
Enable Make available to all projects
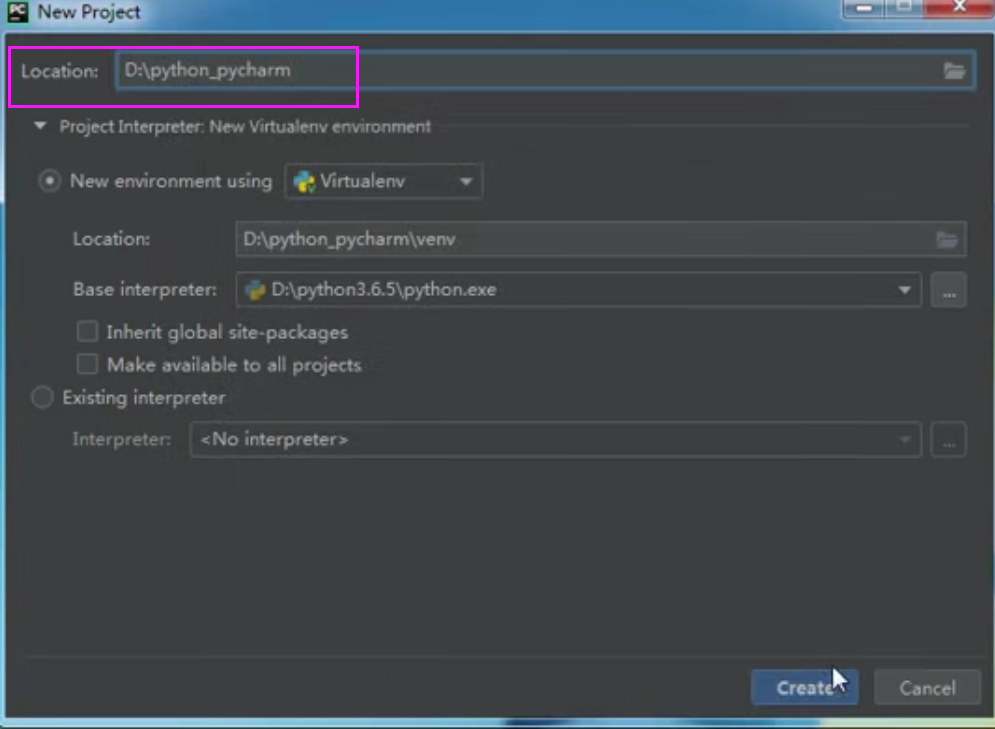[x=88, y=365]
